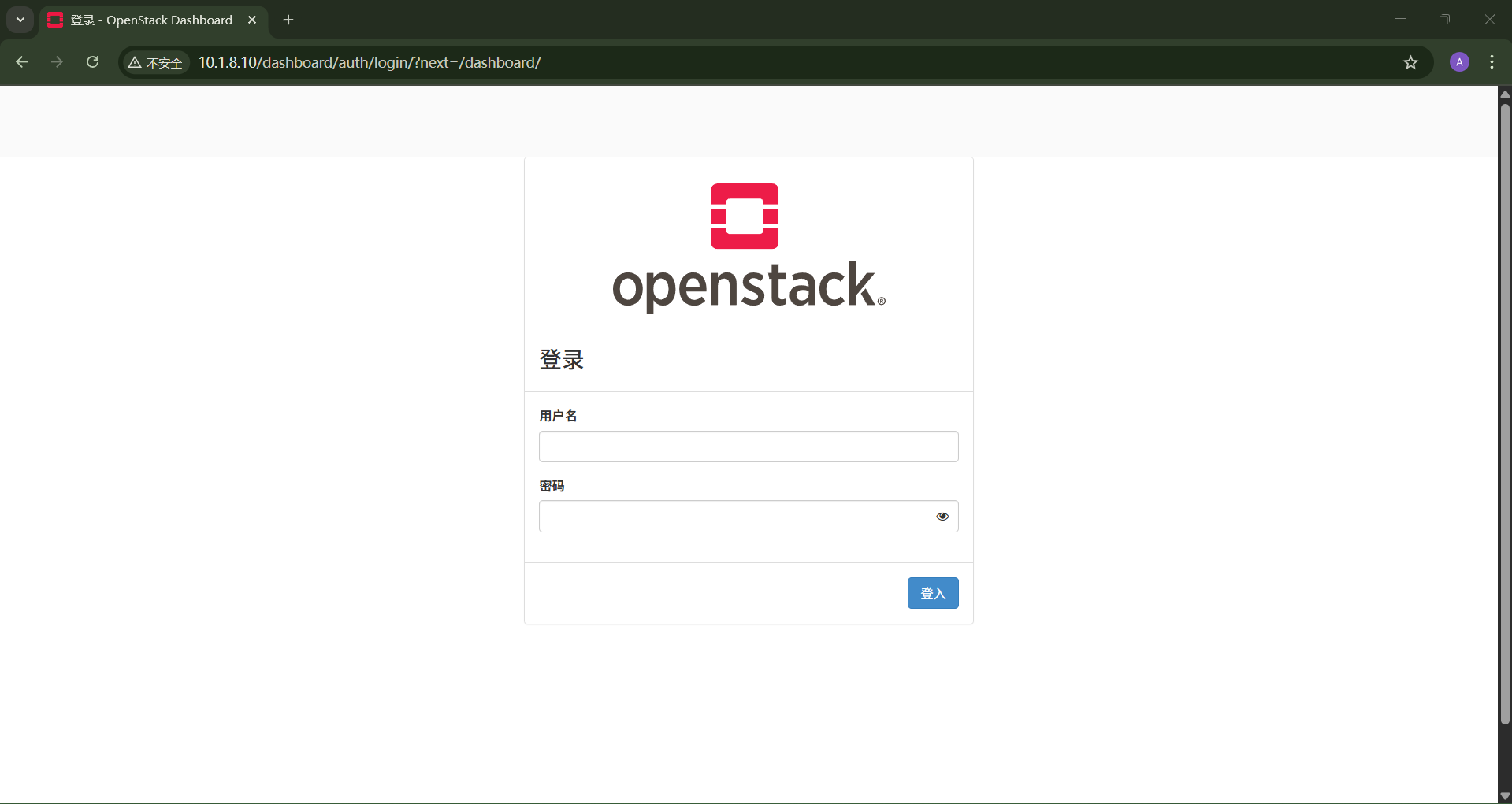Viewport: 1512px width, 804px height.
Task: Click the OpenStack favicon in tab
Action: click(x=55, y=20)
